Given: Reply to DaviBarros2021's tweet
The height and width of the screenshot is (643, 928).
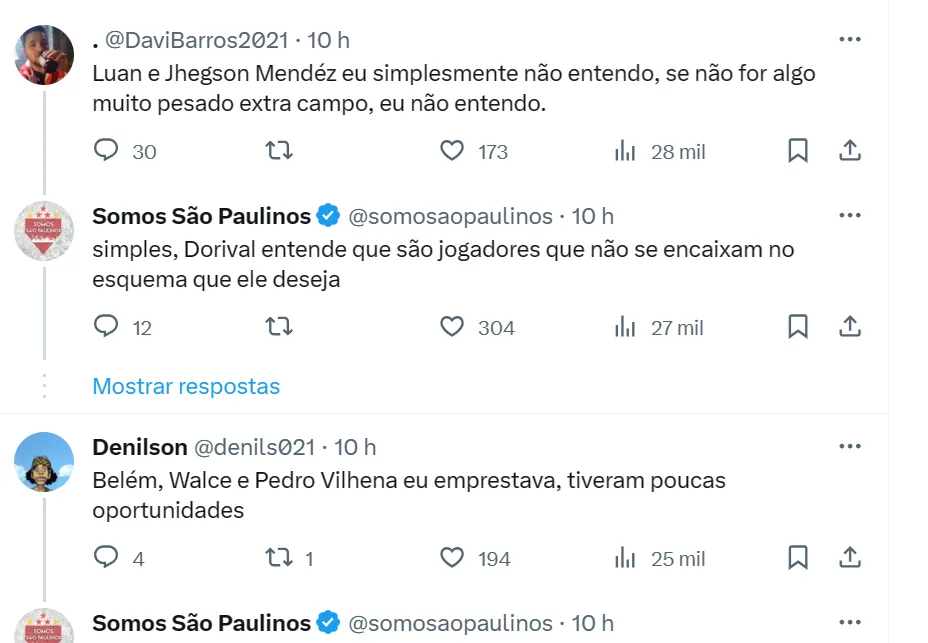Looking at the screenshot, I should [x=107, y=151].
